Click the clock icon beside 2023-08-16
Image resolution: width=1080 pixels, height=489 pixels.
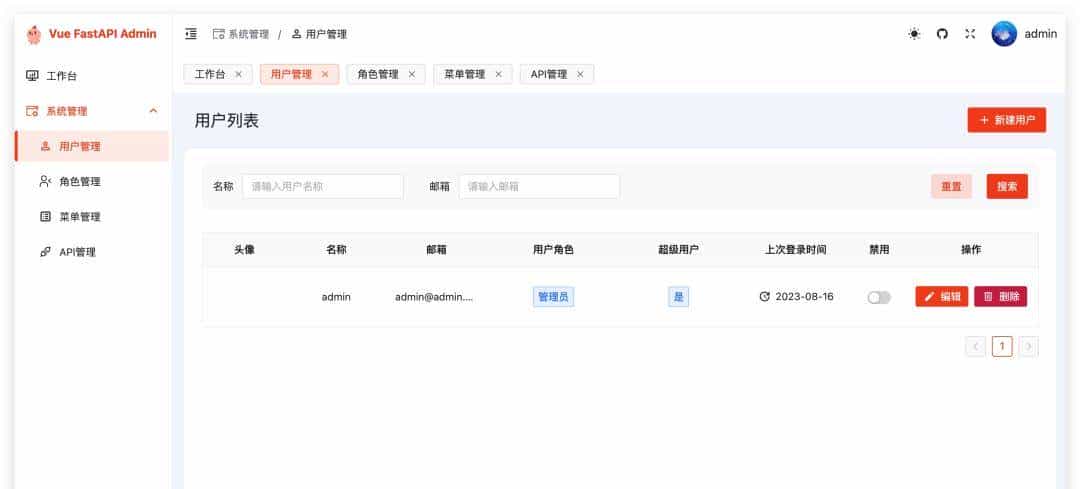click(x=764, y=297)
